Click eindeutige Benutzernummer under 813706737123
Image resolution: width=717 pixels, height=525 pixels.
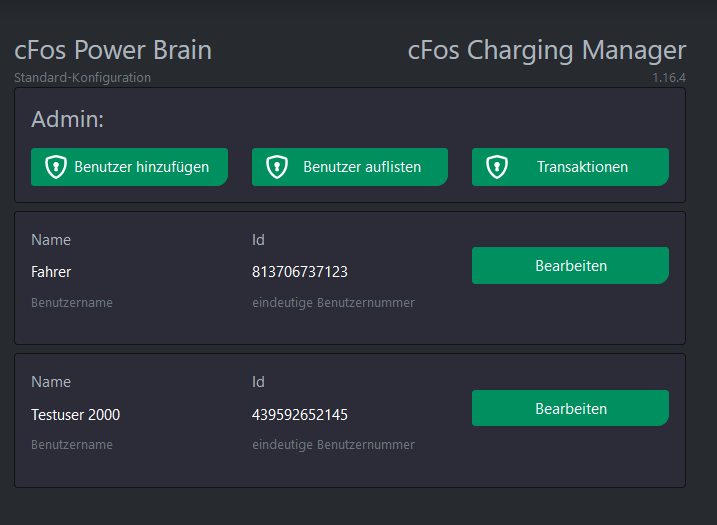click(333, 303)
